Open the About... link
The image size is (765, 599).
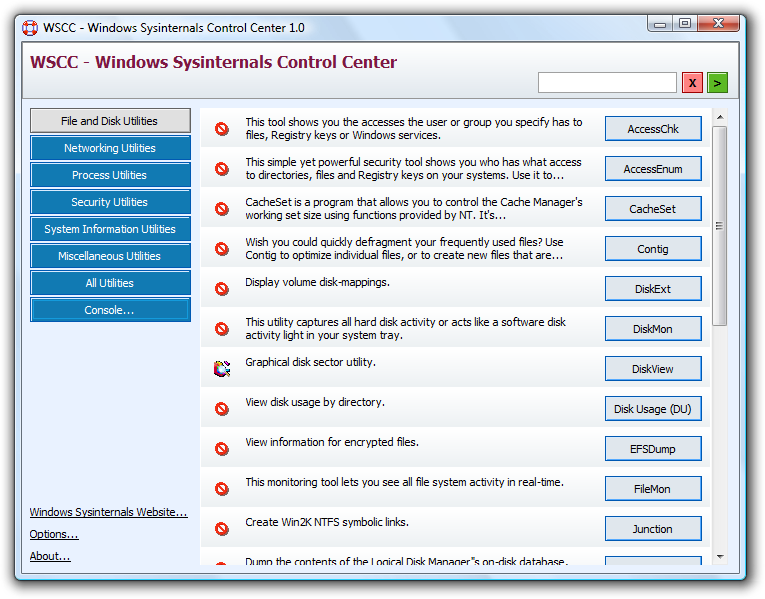coord(50,556)
